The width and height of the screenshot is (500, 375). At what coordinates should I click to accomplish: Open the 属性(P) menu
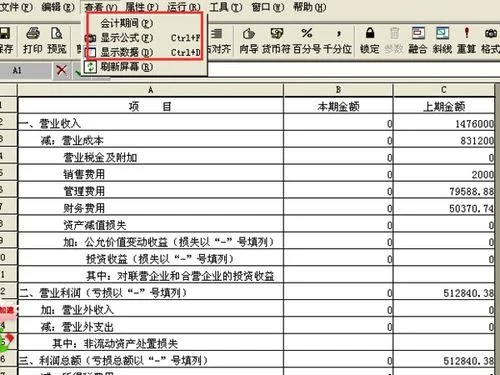click(142, 7)
